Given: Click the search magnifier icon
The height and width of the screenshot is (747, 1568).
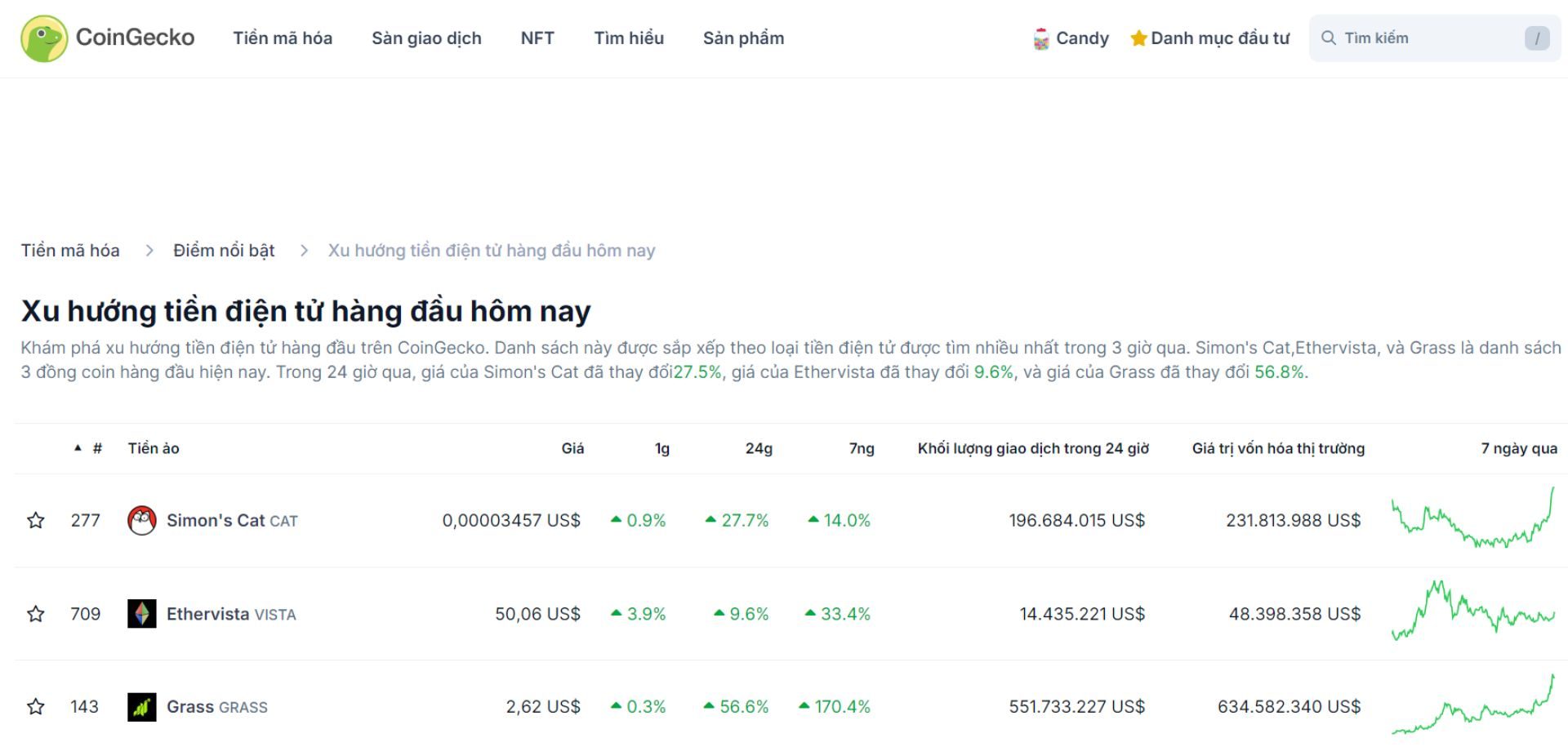Looking at the screenshot, I should tap(1330, 38).
